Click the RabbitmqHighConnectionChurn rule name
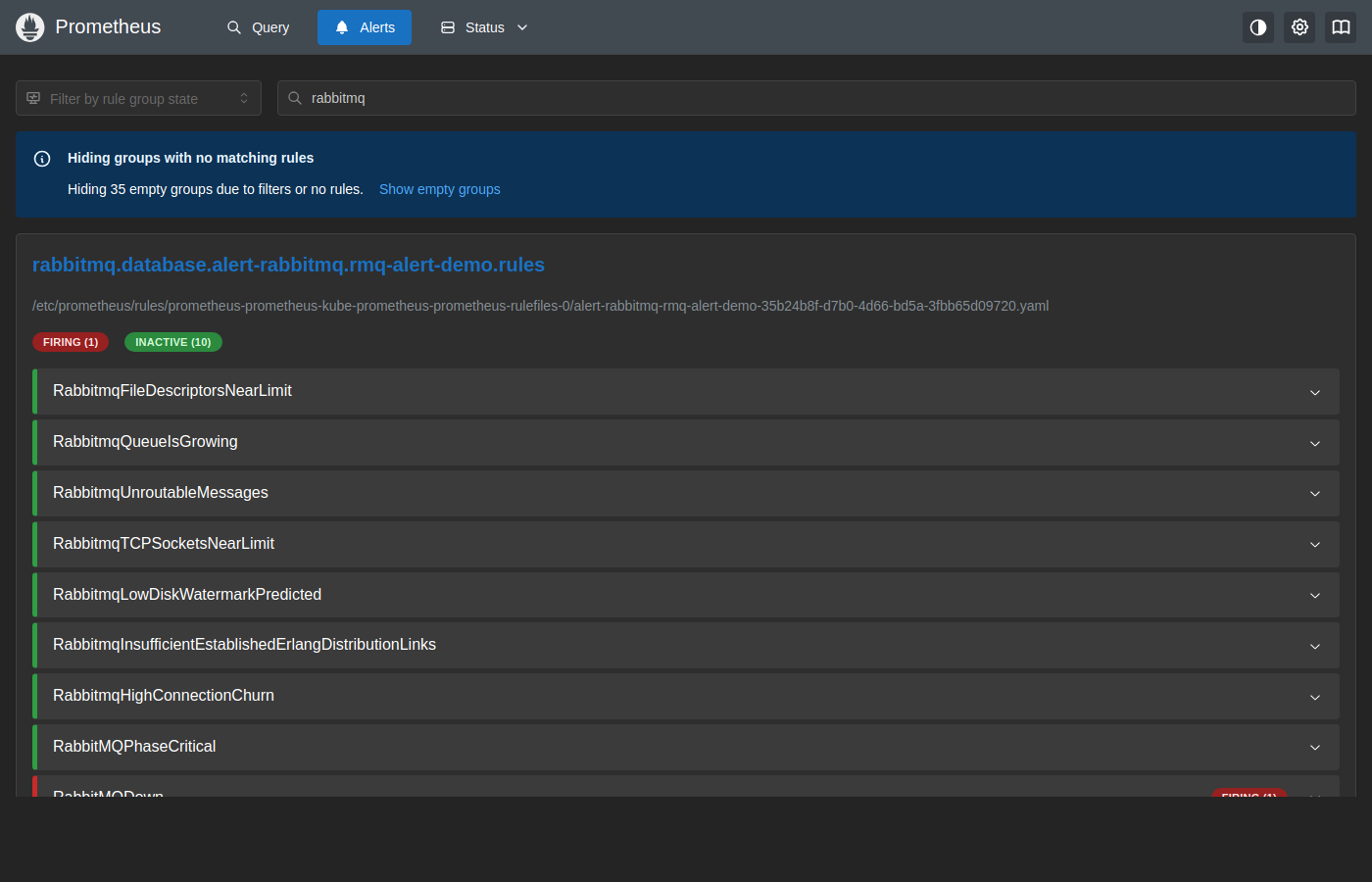Screen dimensions: 1372x882 pos(164,696)
